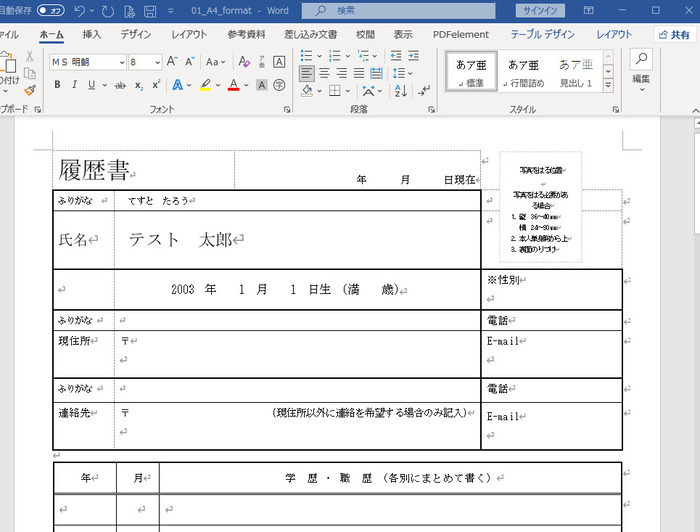Click the Character Border icon

(x=279, y=62)
